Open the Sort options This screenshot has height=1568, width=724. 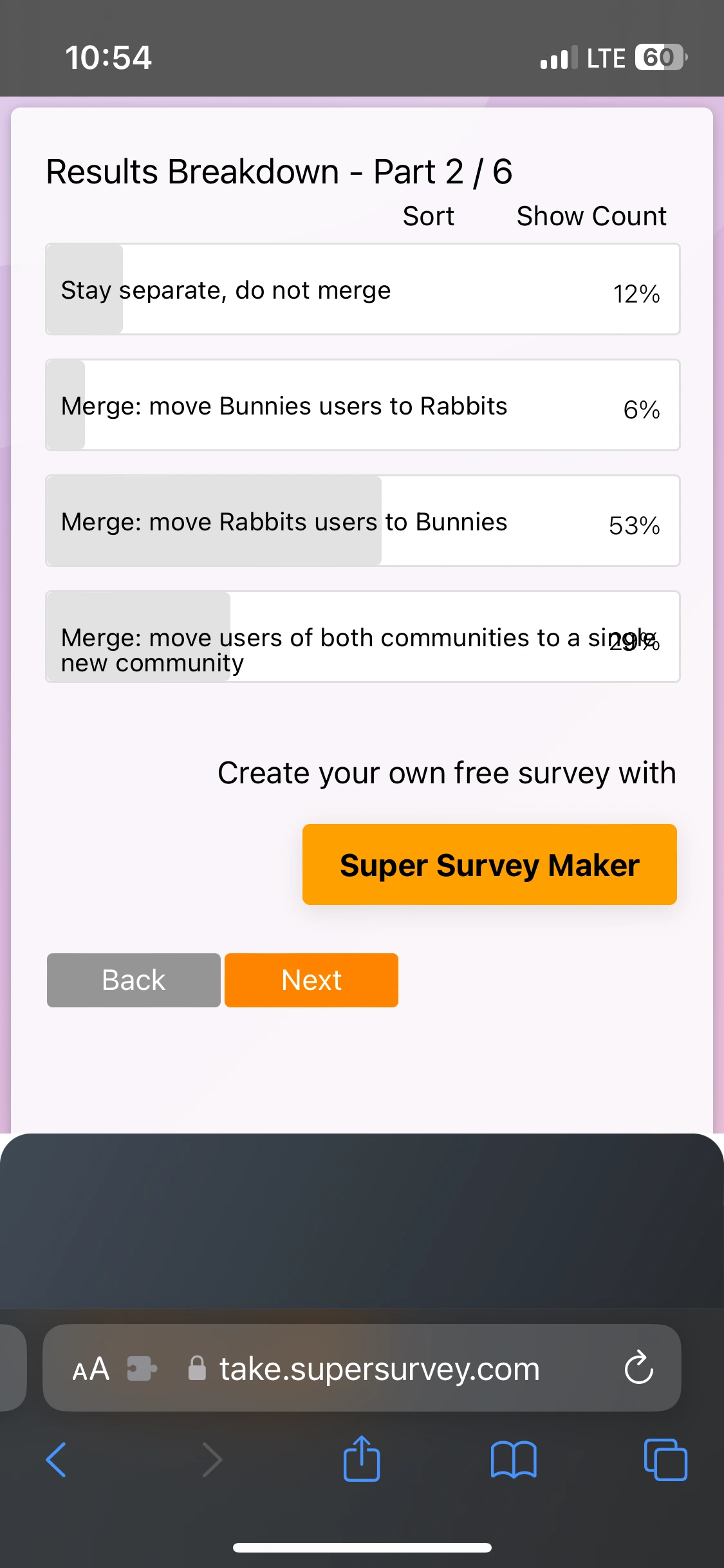tap(428, 216)
